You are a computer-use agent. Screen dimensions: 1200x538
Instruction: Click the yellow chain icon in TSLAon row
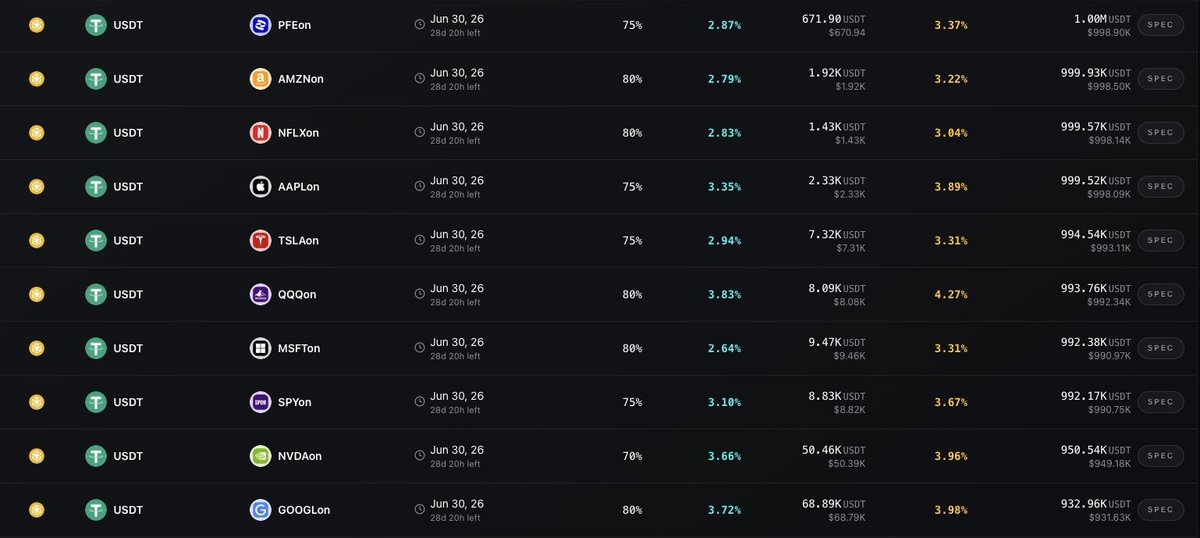[37, 241]
